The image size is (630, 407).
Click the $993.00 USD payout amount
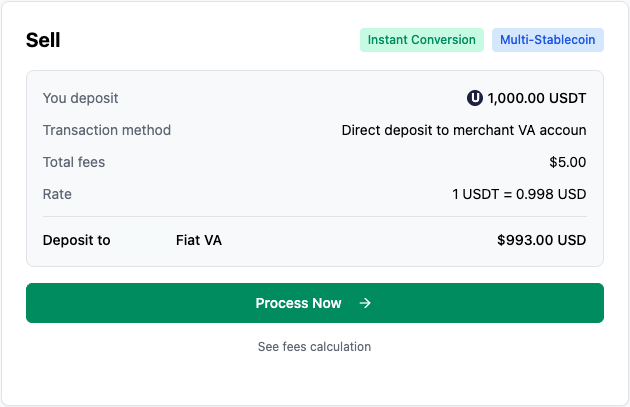(541, 240)
